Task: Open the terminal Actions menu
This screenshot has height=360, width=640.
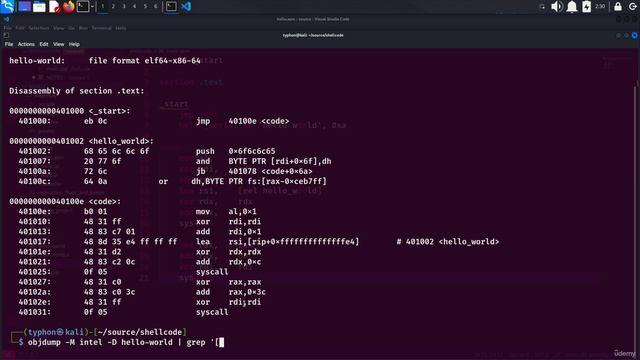Action: click(26, 44)
